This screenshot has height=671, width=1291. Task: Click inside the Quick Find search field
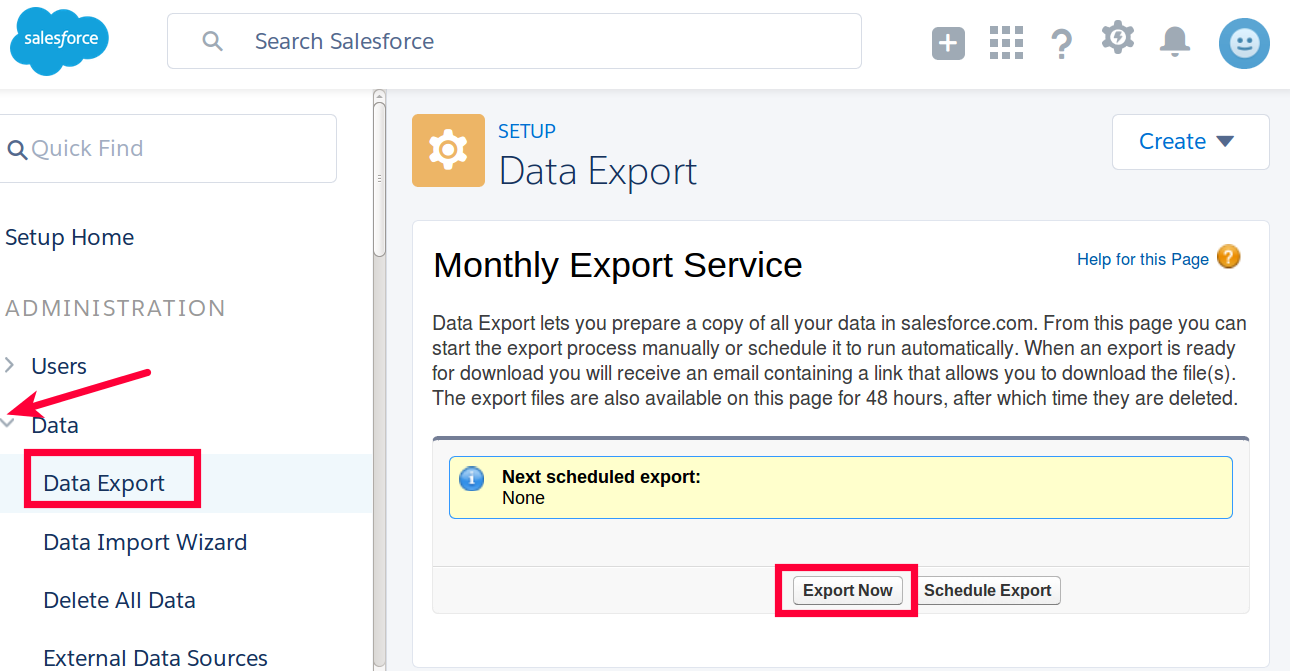(168, 148)
